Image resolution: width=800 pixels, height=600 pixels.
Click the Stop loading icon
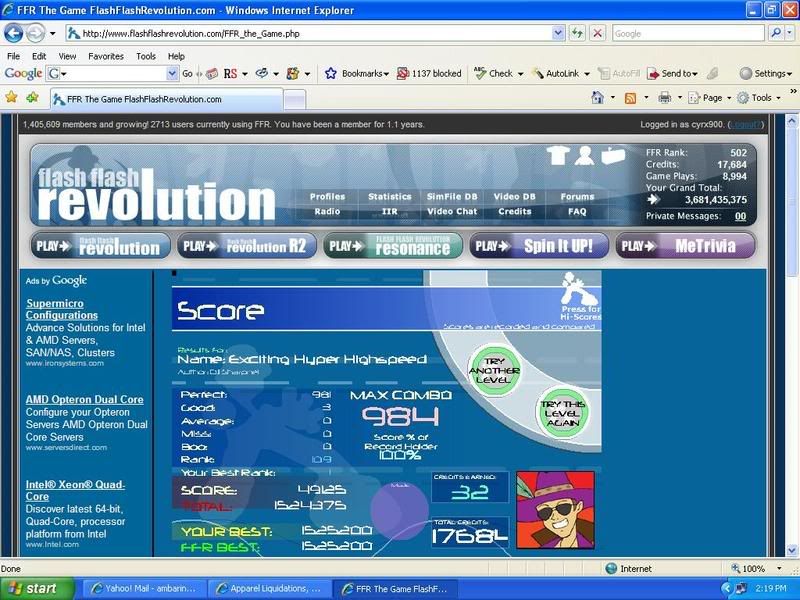tap(597, 33)
